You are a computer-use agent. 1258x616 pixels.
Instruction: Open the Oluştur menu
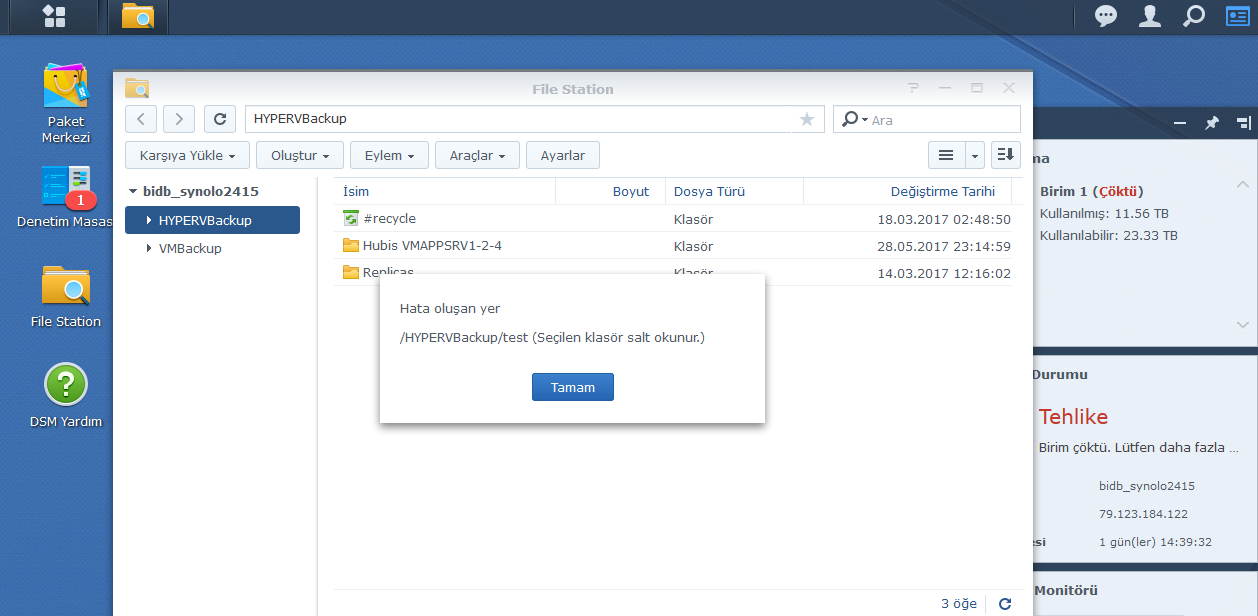(x=300, y=155)
